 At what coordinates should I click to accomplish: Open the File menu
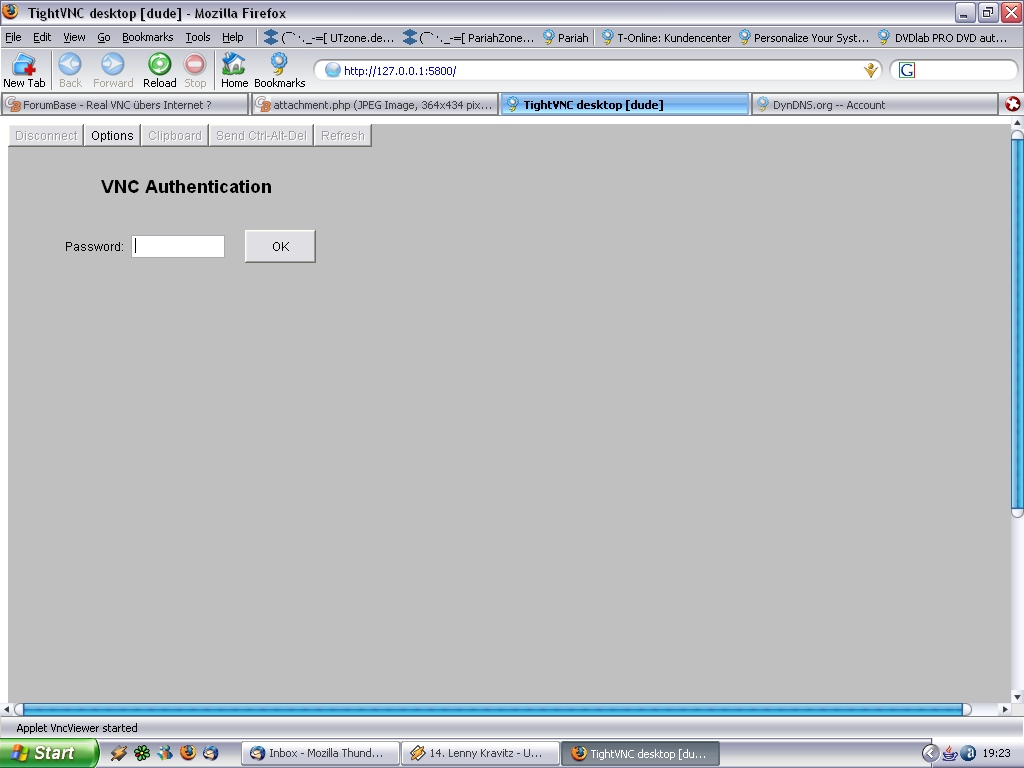(13, 37)
